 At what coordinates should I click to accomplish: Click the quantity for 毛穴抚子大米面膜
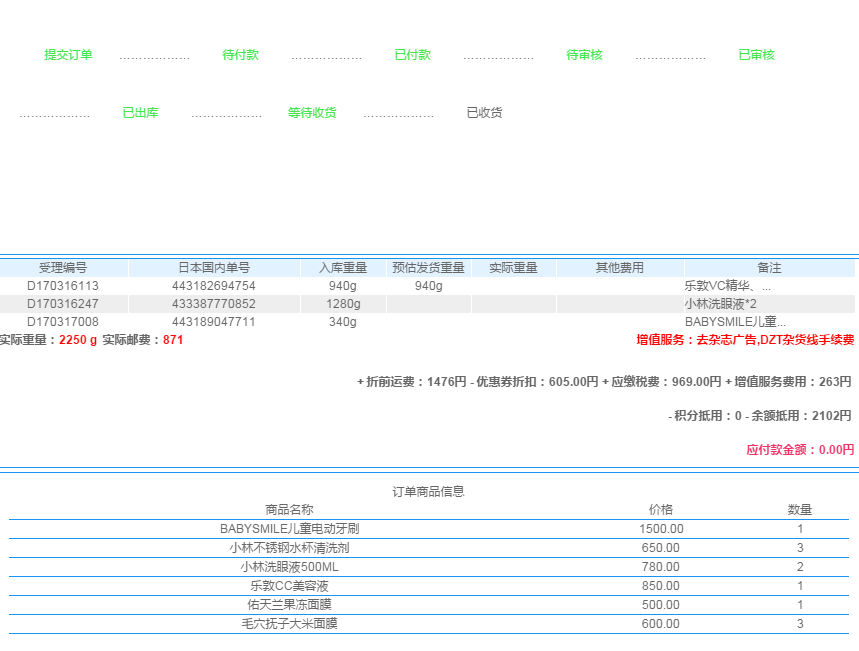click(800, 624)
